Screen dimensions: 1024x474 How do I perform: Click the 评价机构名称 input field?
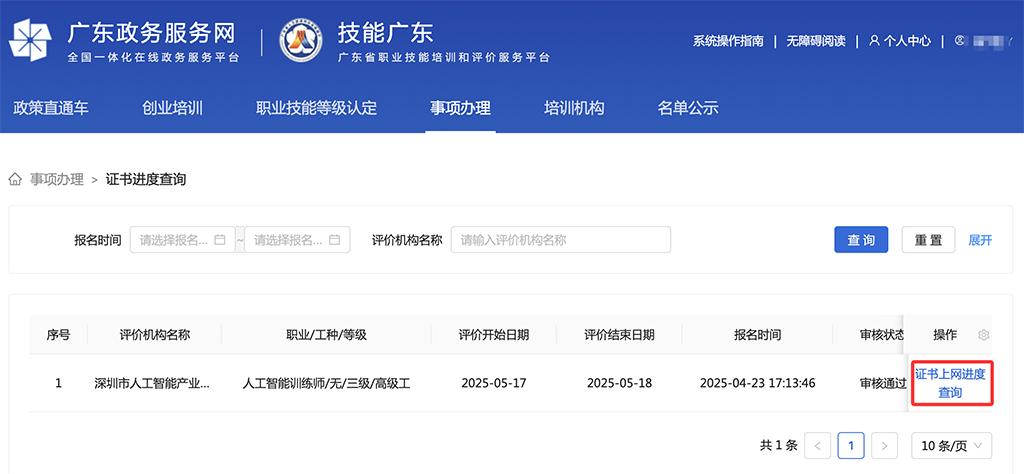560,240
